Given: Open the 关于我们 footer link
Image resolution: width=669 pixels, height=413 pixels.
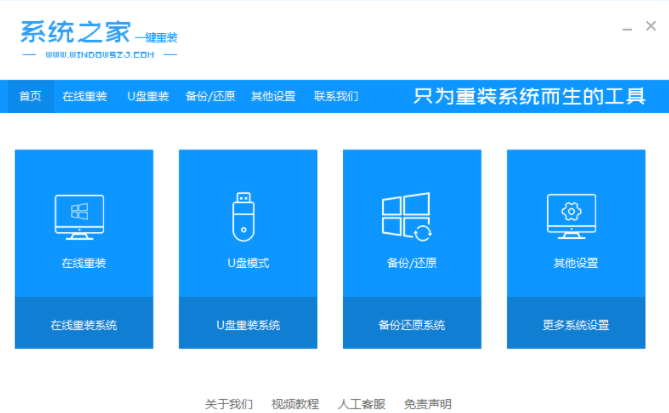Looking at the screenshot, I should point(229,404).
